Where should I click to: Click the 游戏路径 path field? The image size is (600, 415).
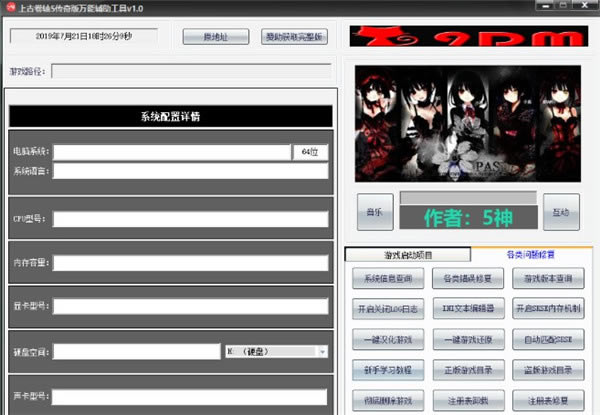tap(191, 71)
